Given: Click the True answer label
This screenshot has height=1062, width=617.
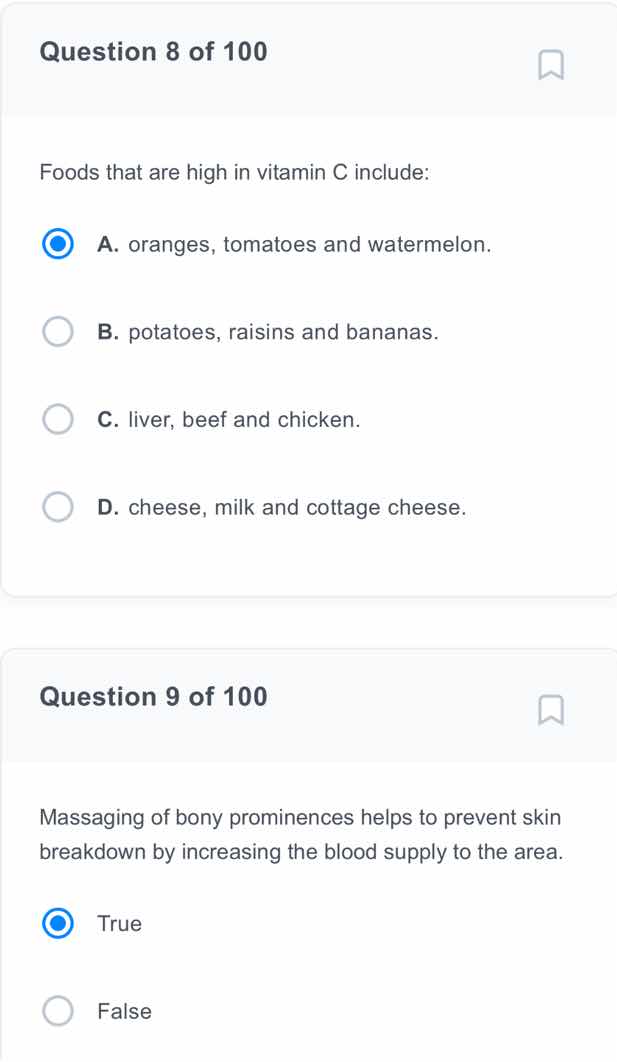Looking at the screenshot, I should (120, 924).
